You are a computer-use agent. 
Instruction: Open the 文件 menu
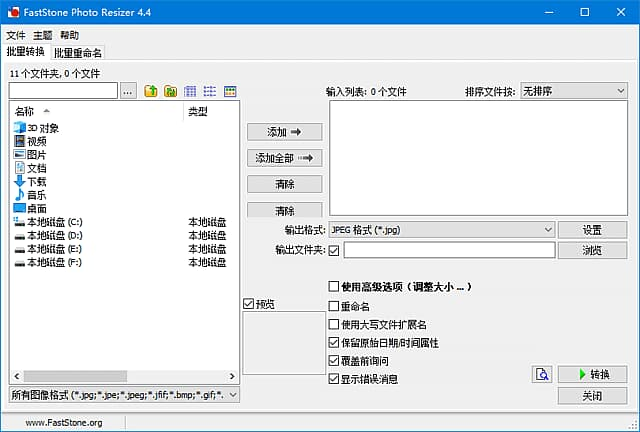click(x=16, y=35)
